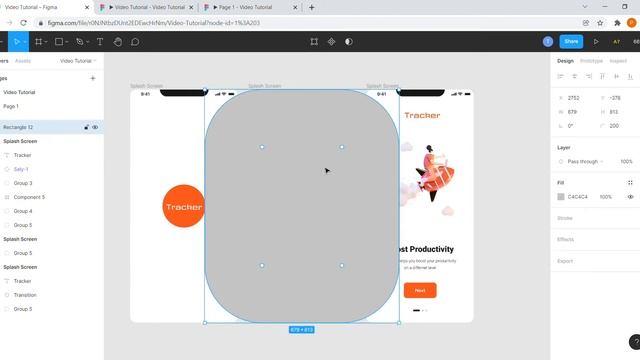Open the Export section
The image size is (640, 360).
pyautogui.click(x=565, y=261)
